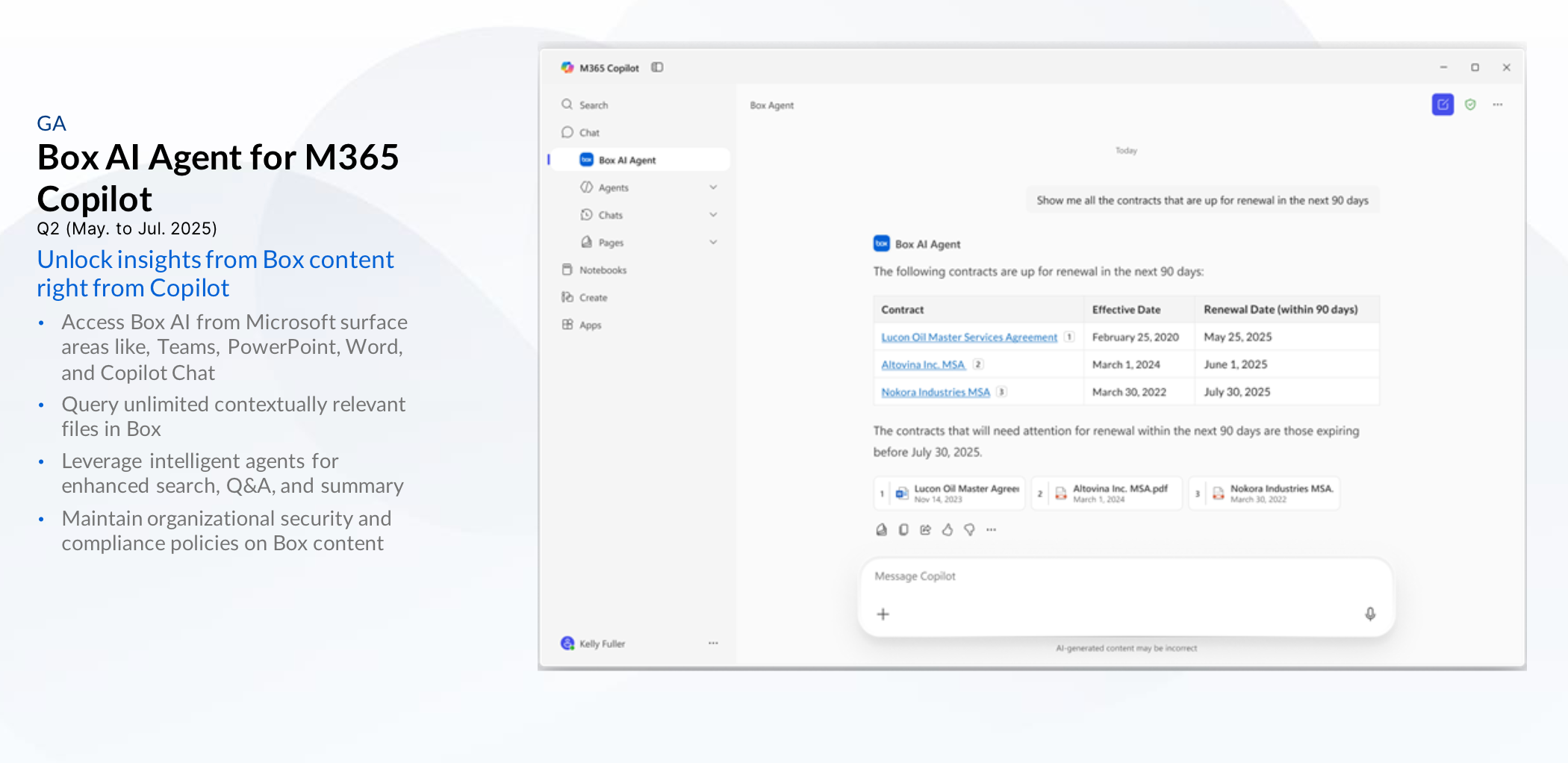Select Box AI Agent in sidebar
This screenshot has height=763, width=1568.
(x=641, y=160)
